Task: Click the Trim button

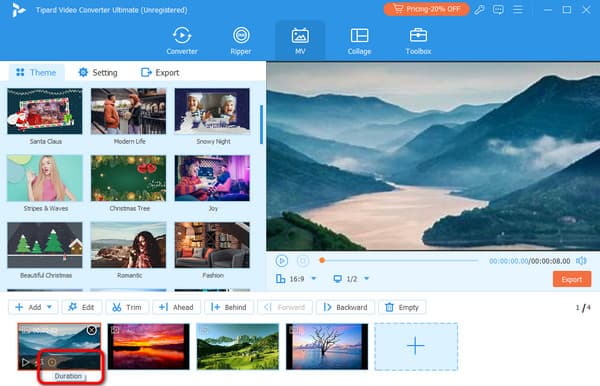Action: coord(127,307)
